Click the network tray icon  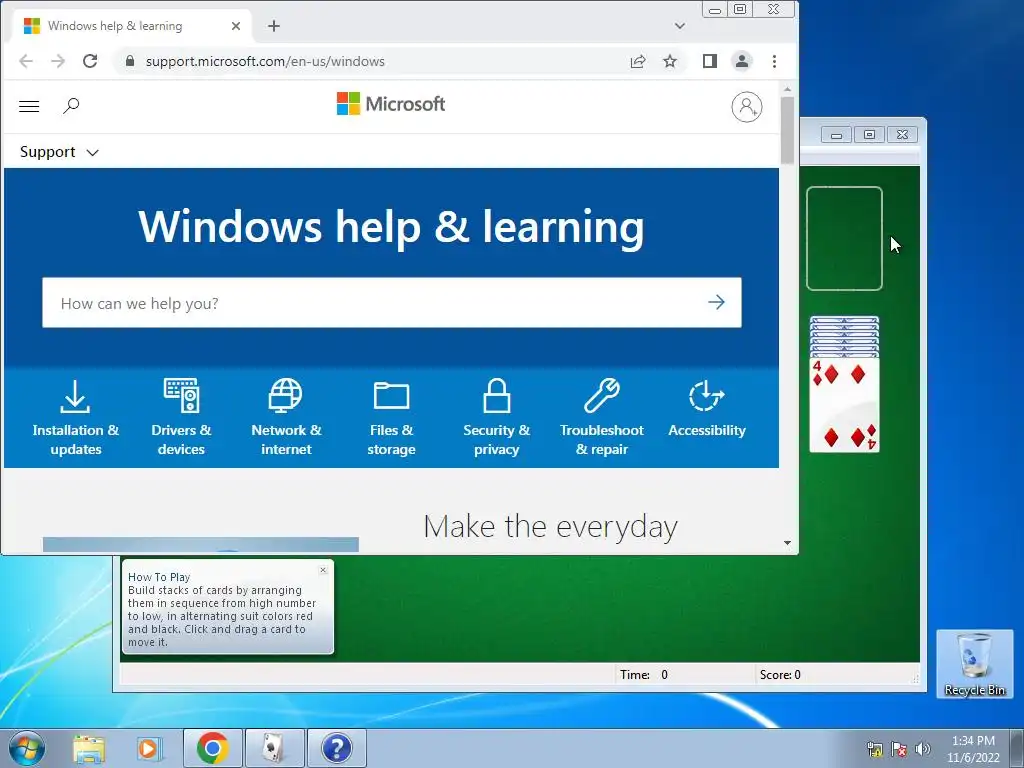(x=874, y=749)
